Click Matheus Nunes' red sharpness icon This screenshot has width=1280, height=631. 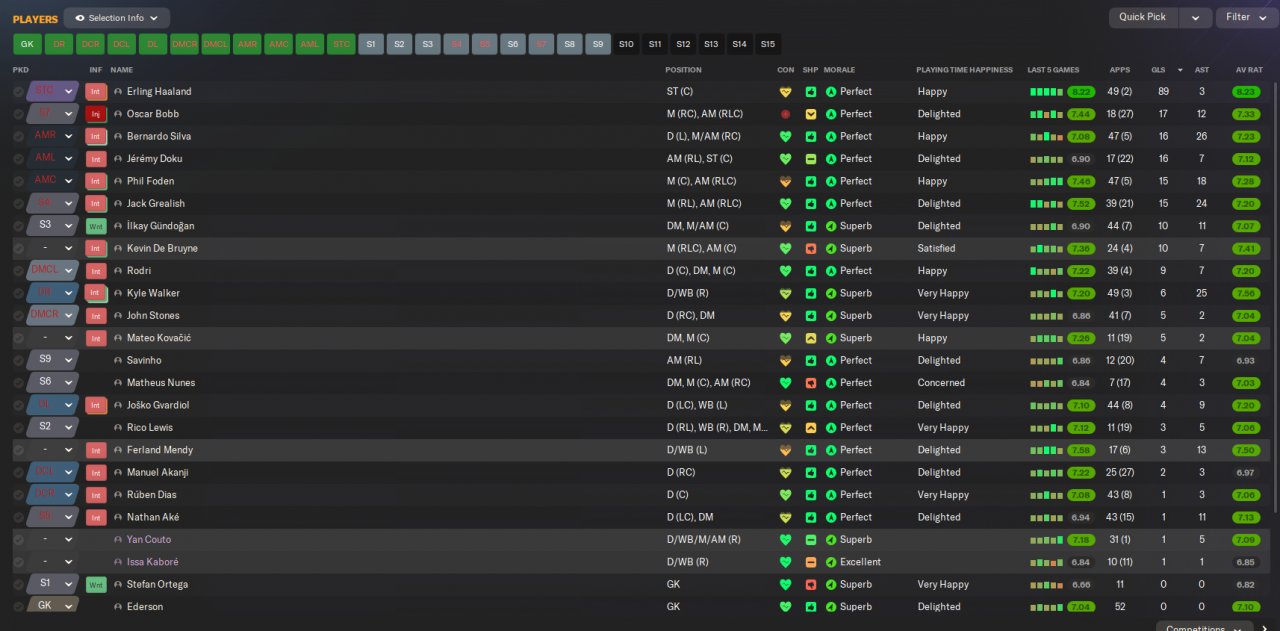click(x=811, y=383)
